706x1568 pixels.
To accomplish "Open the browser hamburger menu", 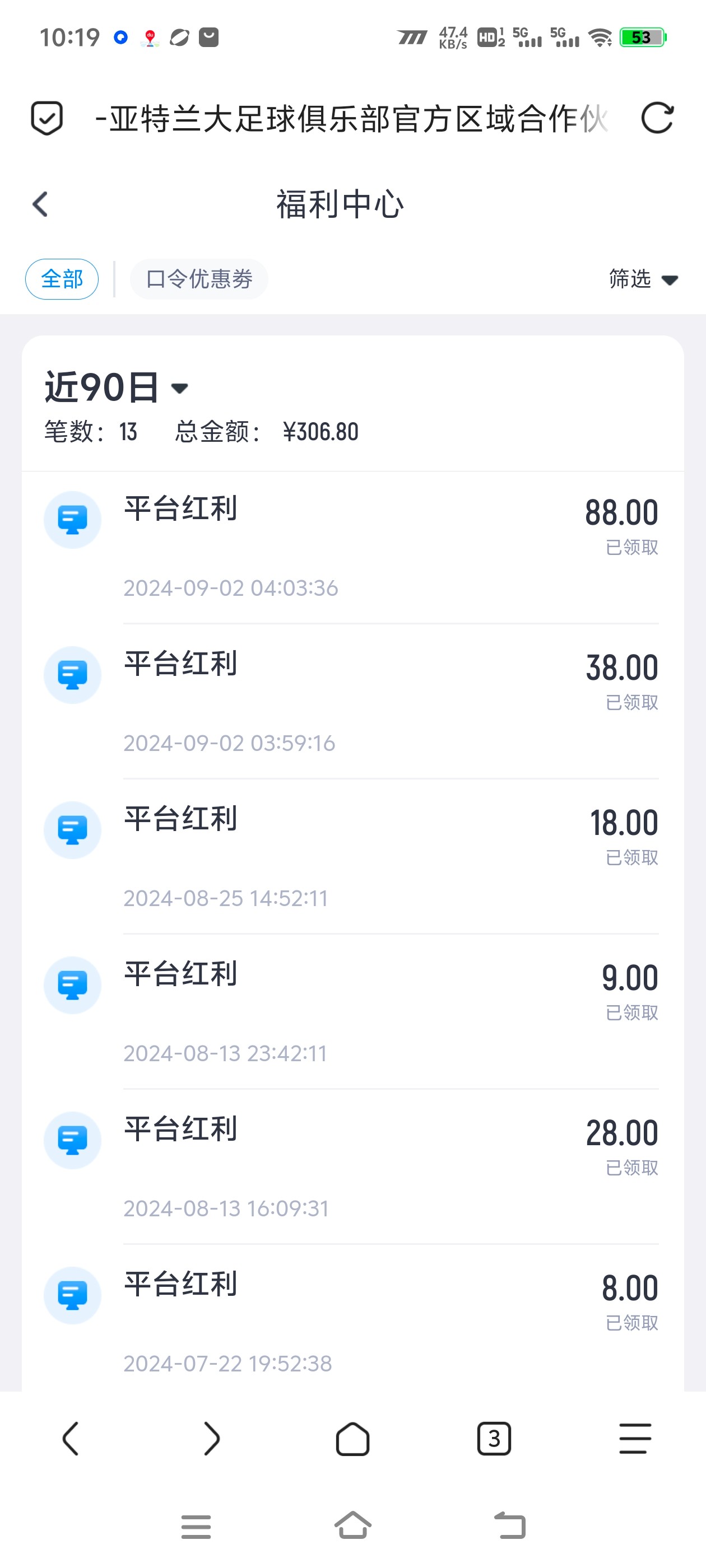I will 635,1439.
